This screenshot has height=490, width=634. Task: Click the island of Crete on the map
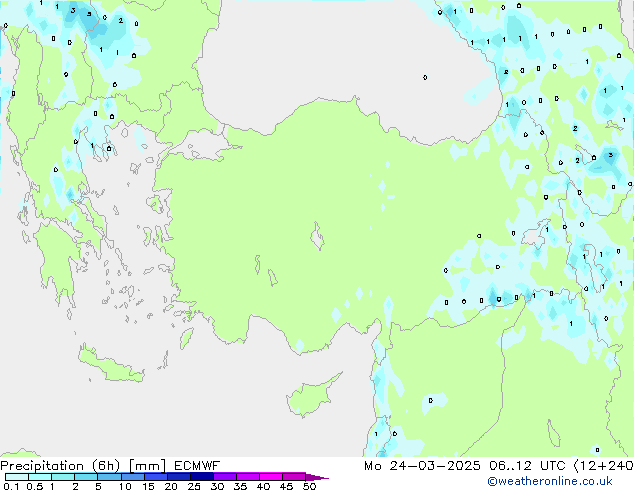111,366
